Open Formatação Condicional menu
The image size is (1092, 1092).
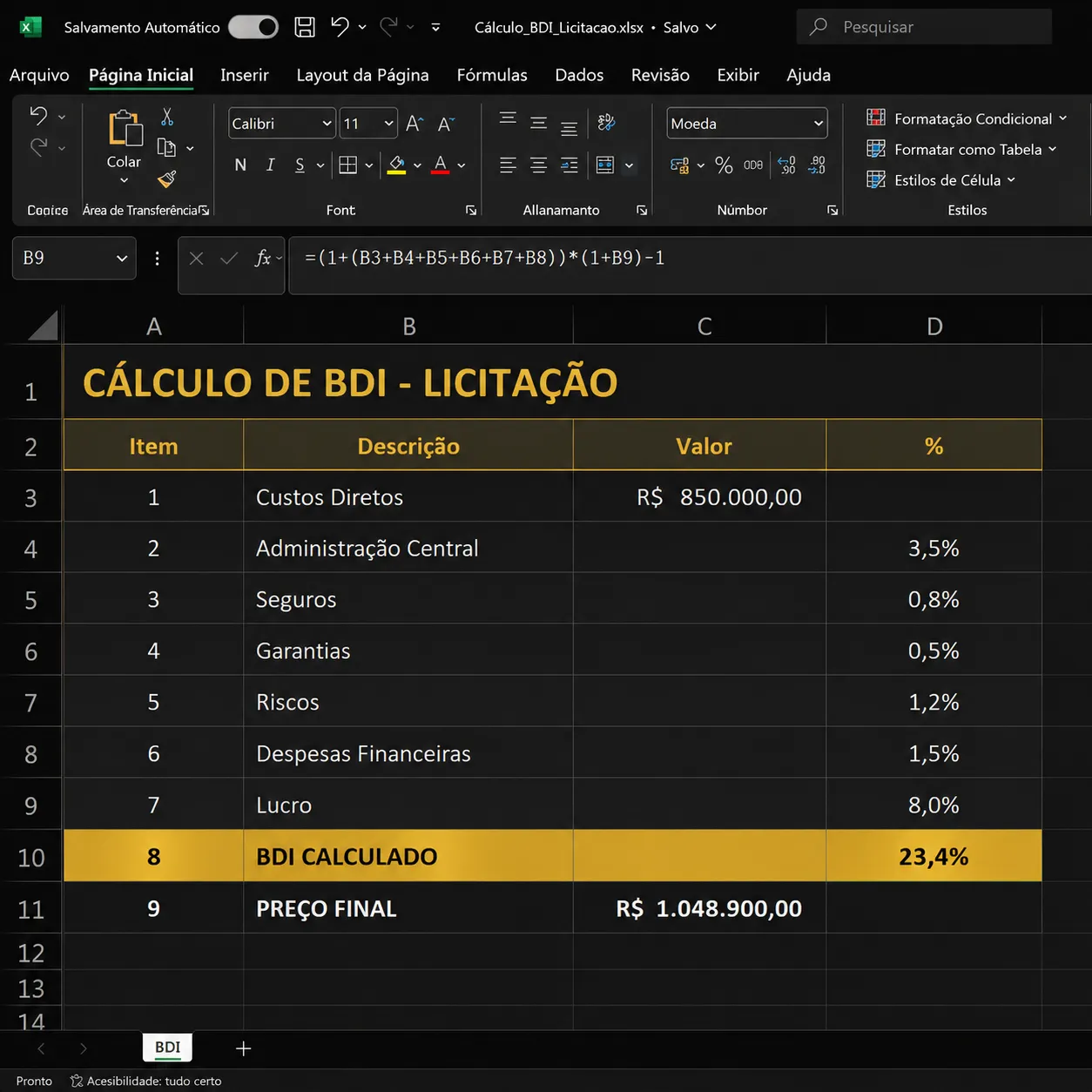point(967,118)
